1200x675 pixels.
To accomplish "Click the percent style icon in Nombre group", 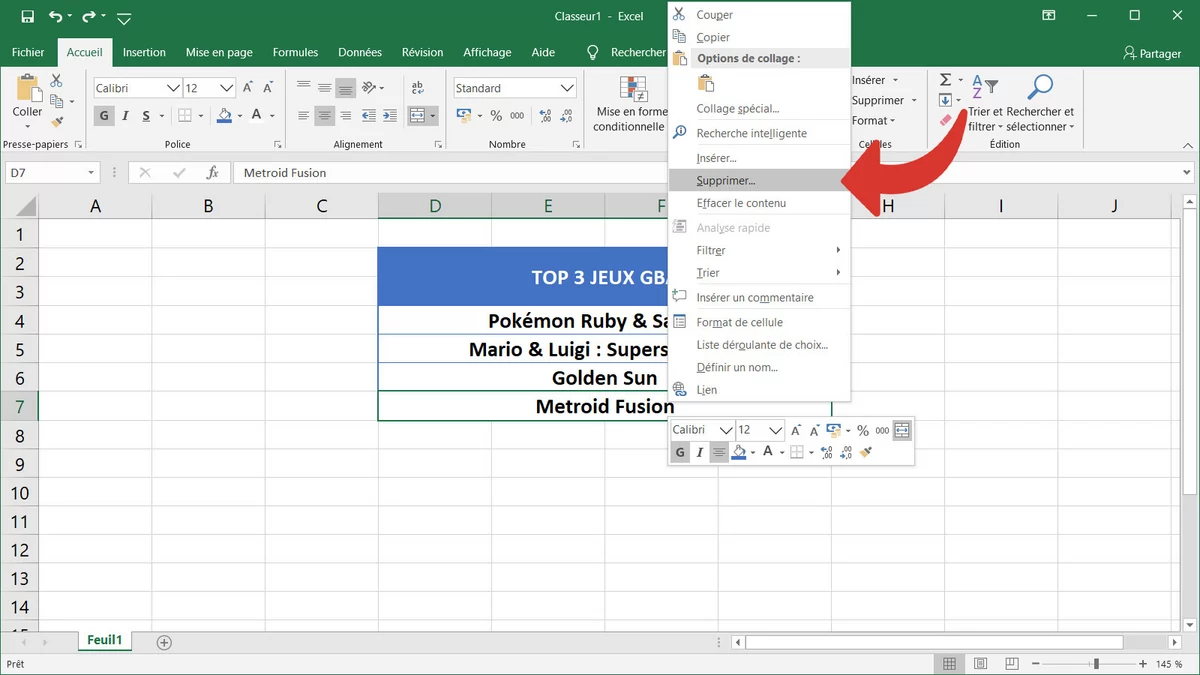I will [496, 116].
